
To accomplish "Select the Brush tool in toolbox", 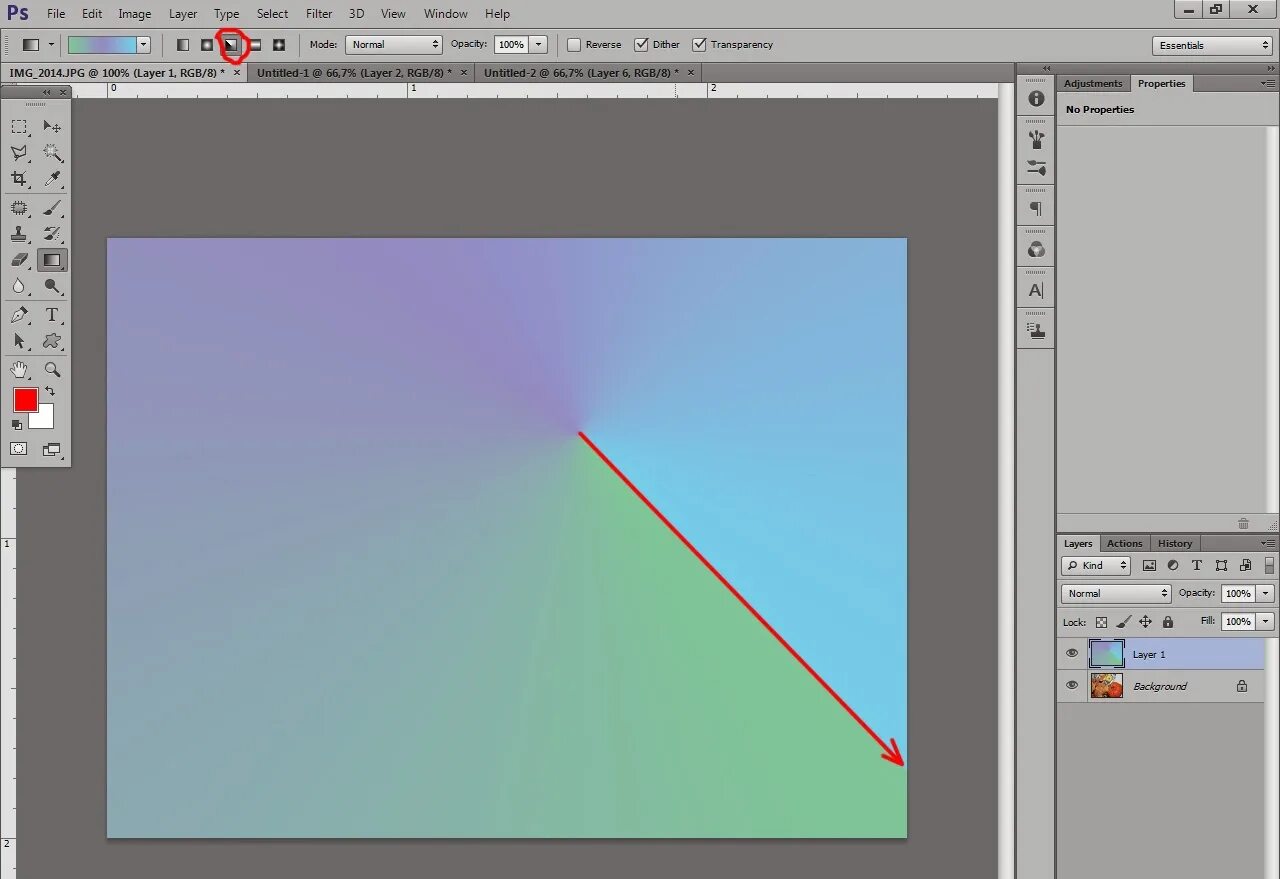I will (52, 208).
